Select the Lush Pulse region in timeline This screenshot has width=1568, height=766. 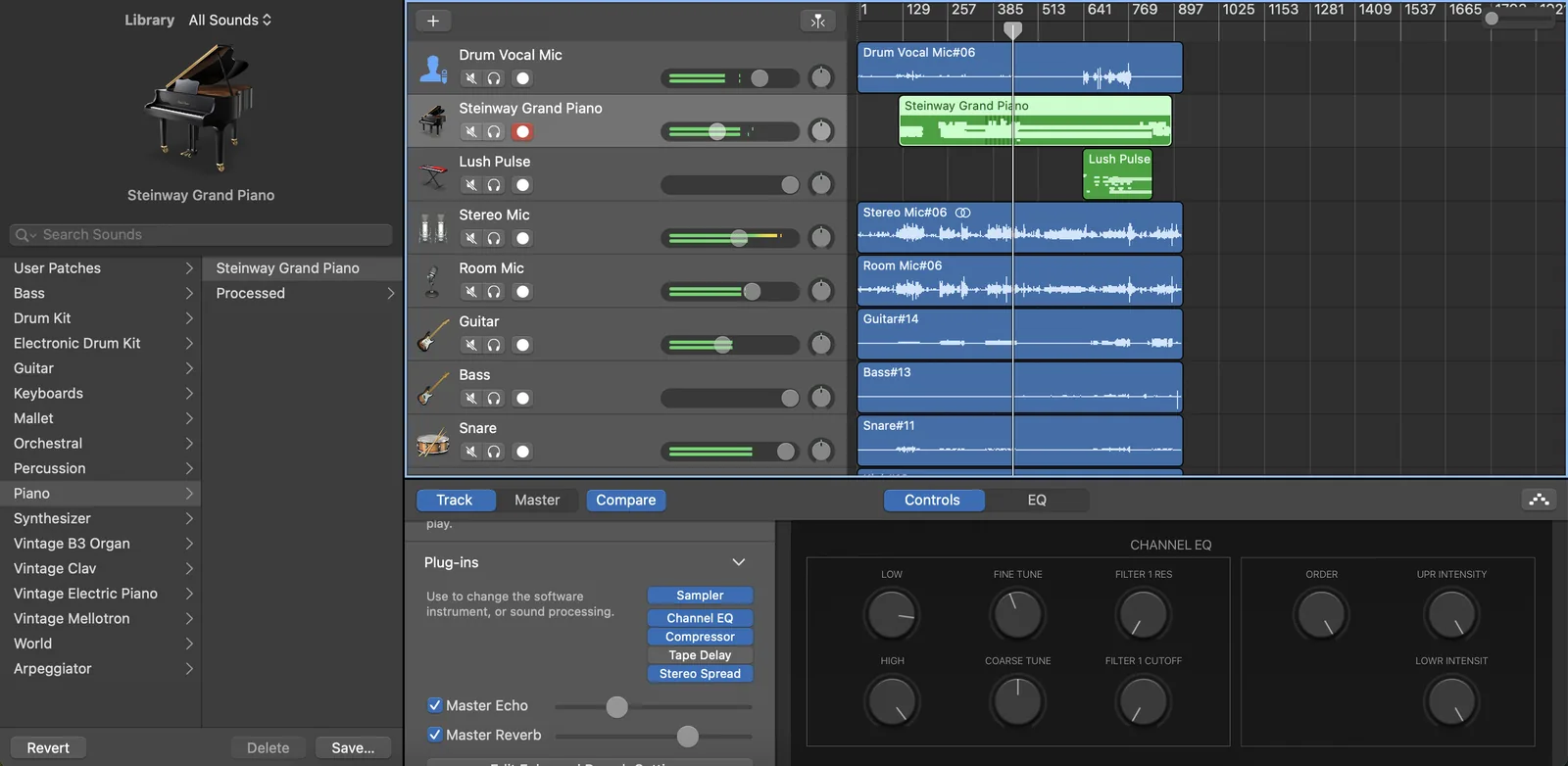[1118, 173]
